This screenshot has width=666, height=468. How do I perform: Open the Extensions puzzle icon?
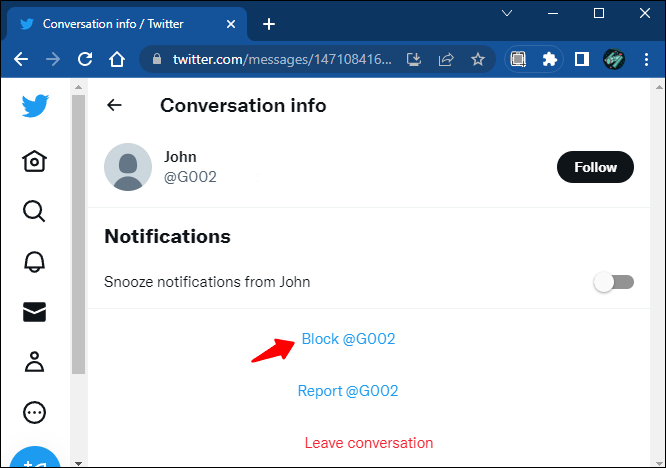(550, 59)
